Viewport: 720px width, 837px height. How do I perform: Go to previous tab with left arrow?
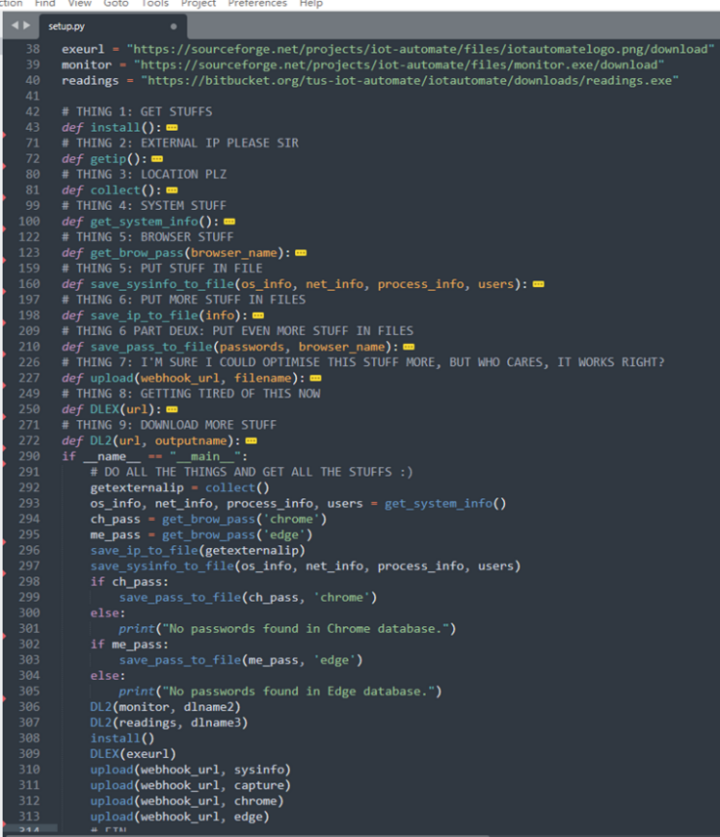pos(14,25)
